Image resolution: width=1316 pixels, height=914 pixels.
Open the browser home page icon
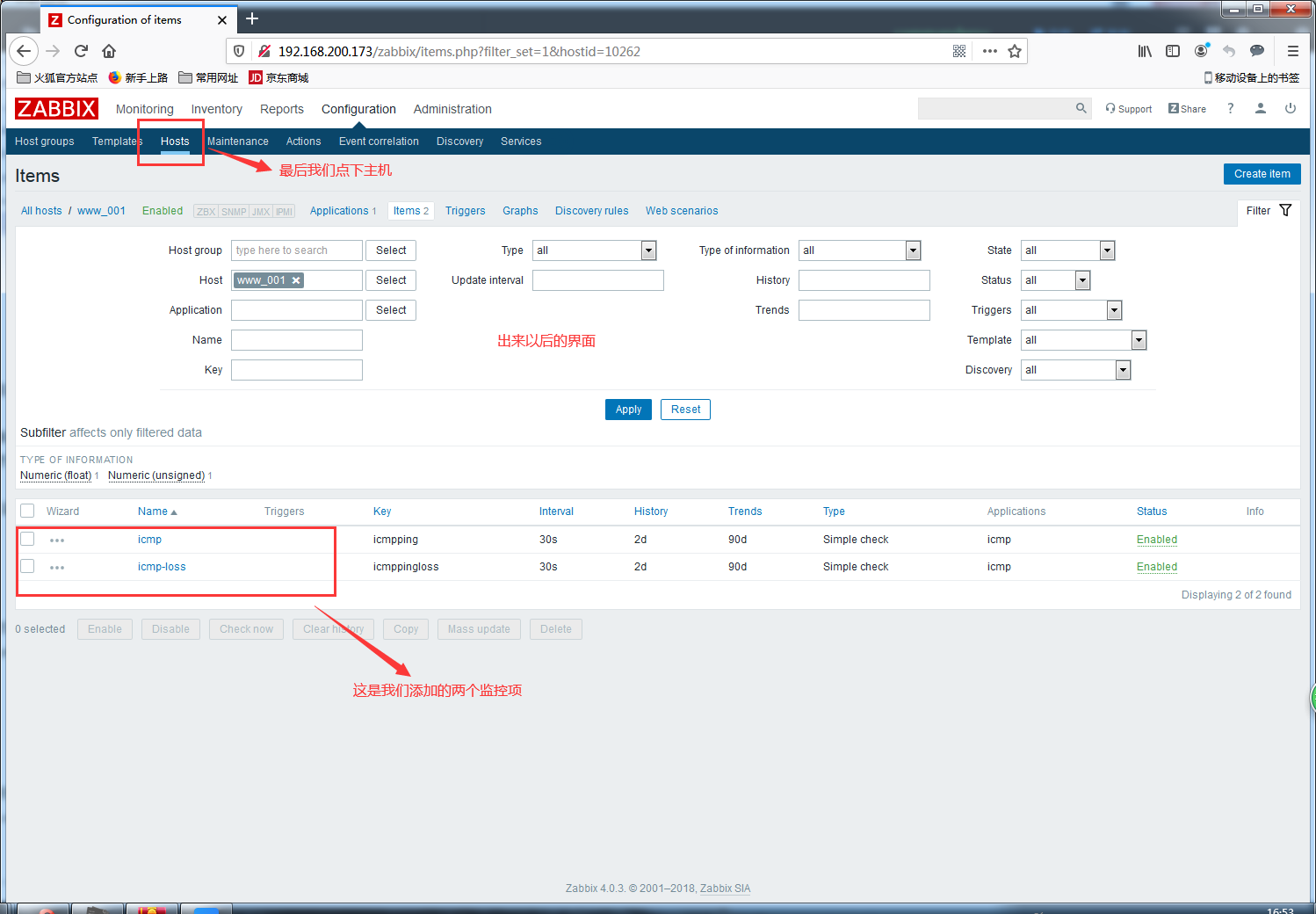point(109,51)
